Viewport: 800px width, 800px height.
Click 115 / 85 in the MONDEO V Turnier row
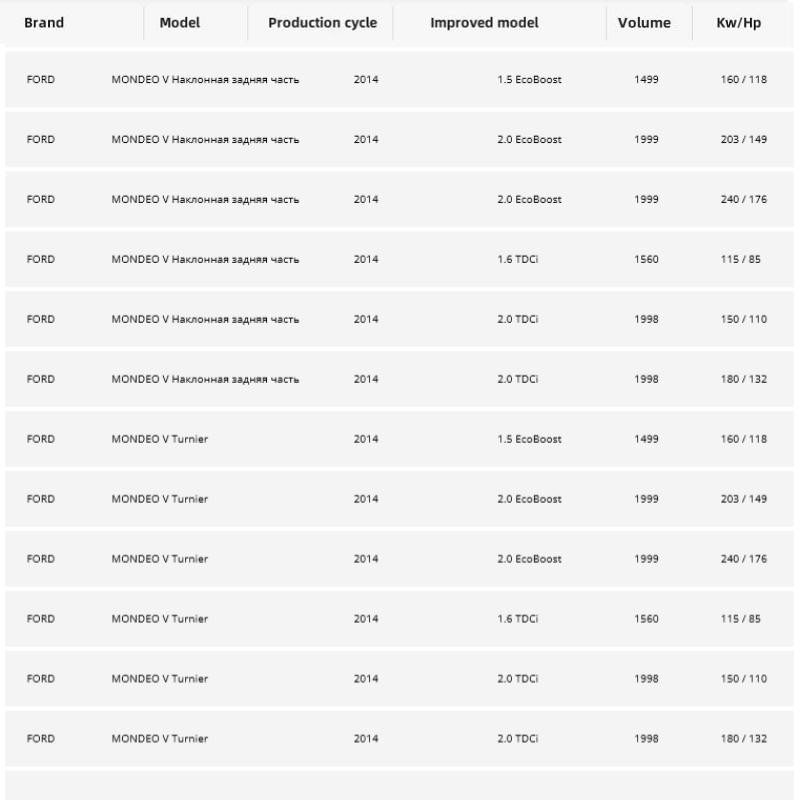740,619
